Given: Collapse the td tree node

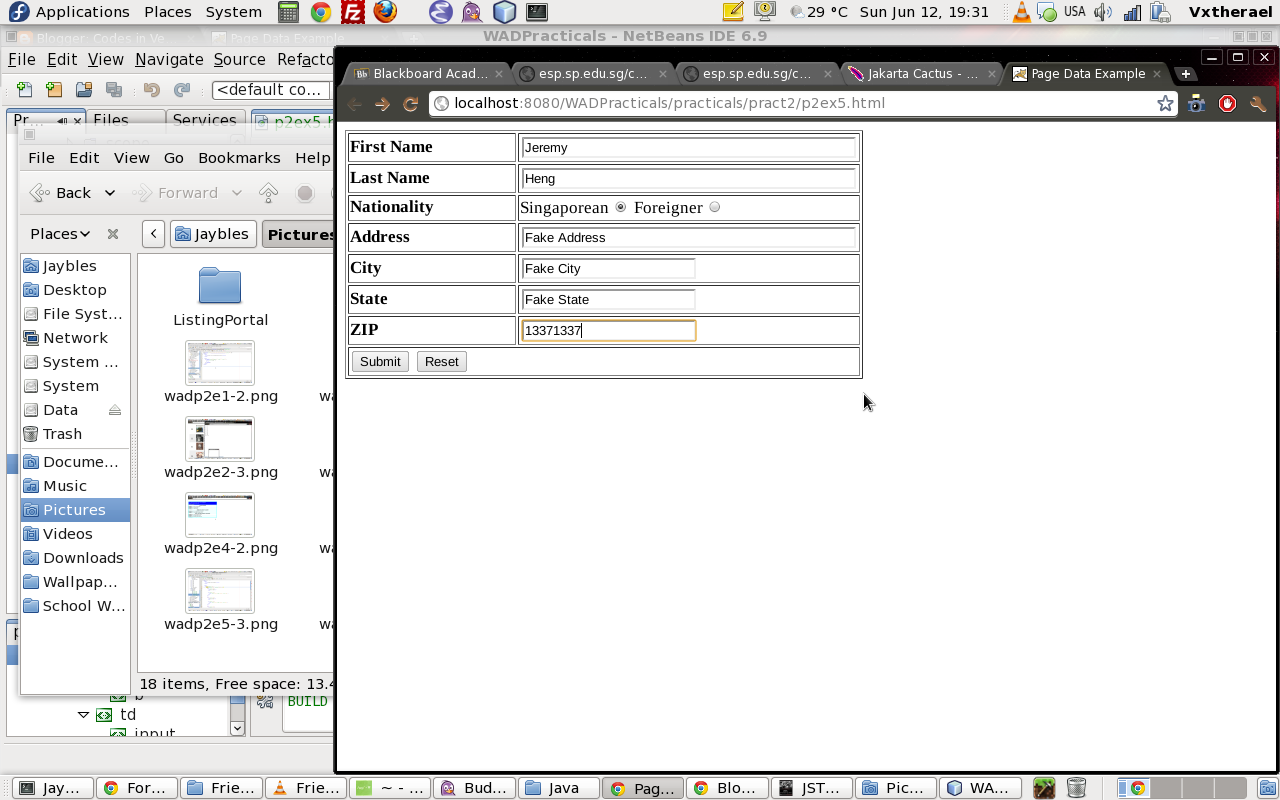Looking at the screenshot, I should point(84,715).
